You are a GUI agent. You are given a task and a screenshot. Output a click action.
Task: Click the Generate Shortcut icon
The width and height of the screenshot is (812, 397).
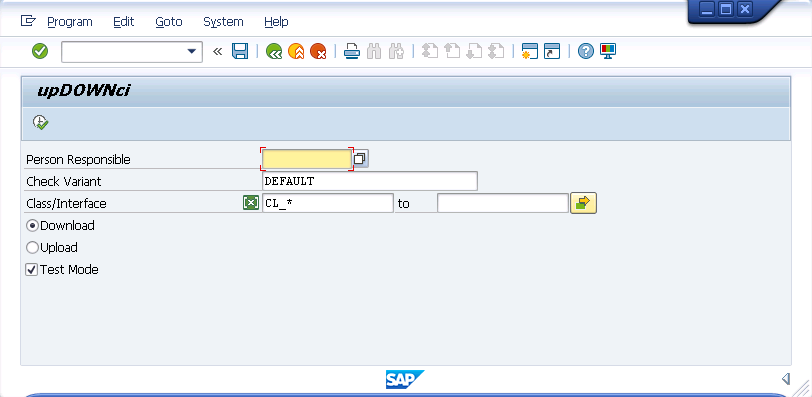[552, 51]
